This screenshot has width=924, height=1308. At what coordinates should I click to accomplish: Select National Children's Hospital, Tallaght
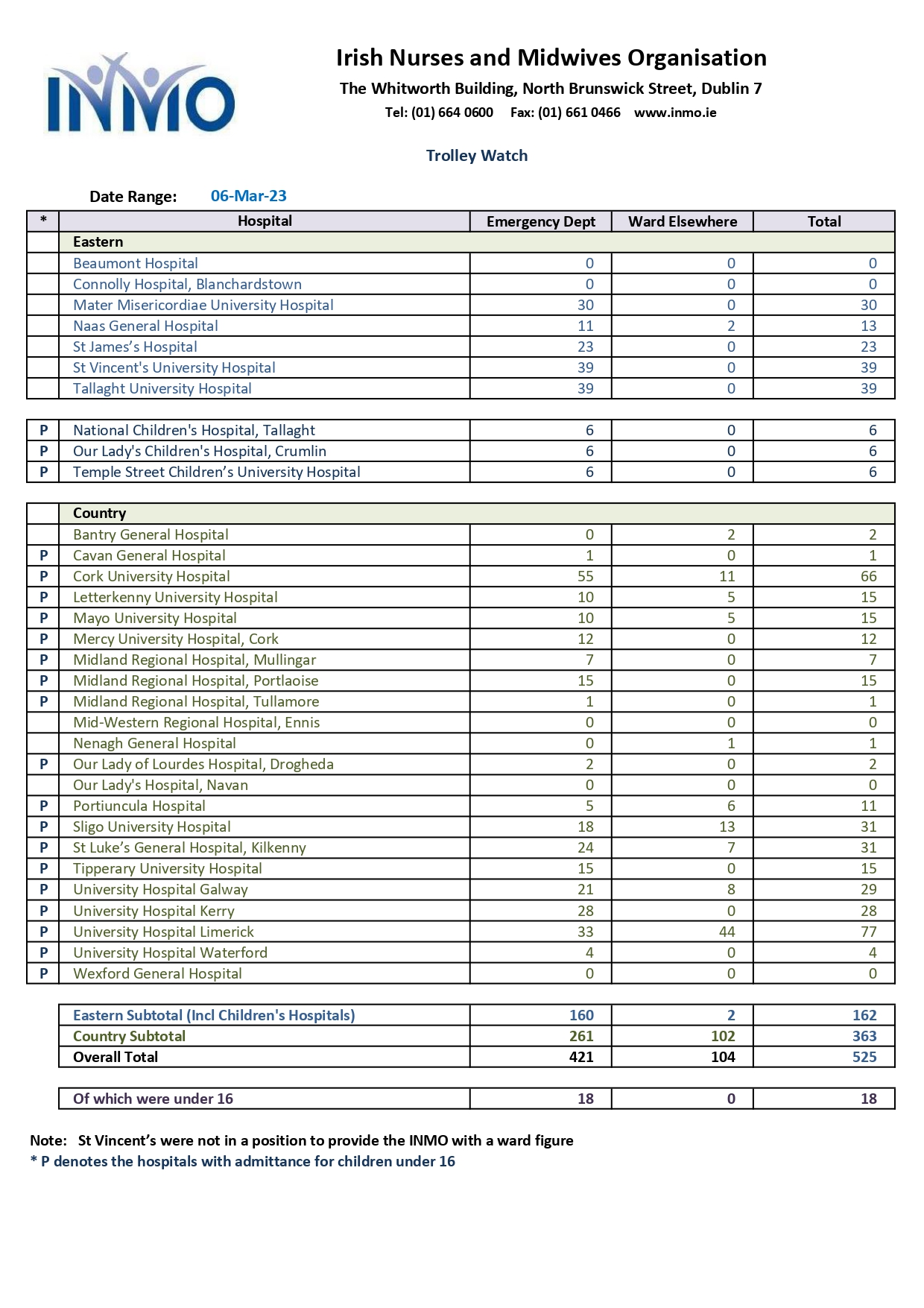[194, 430]
